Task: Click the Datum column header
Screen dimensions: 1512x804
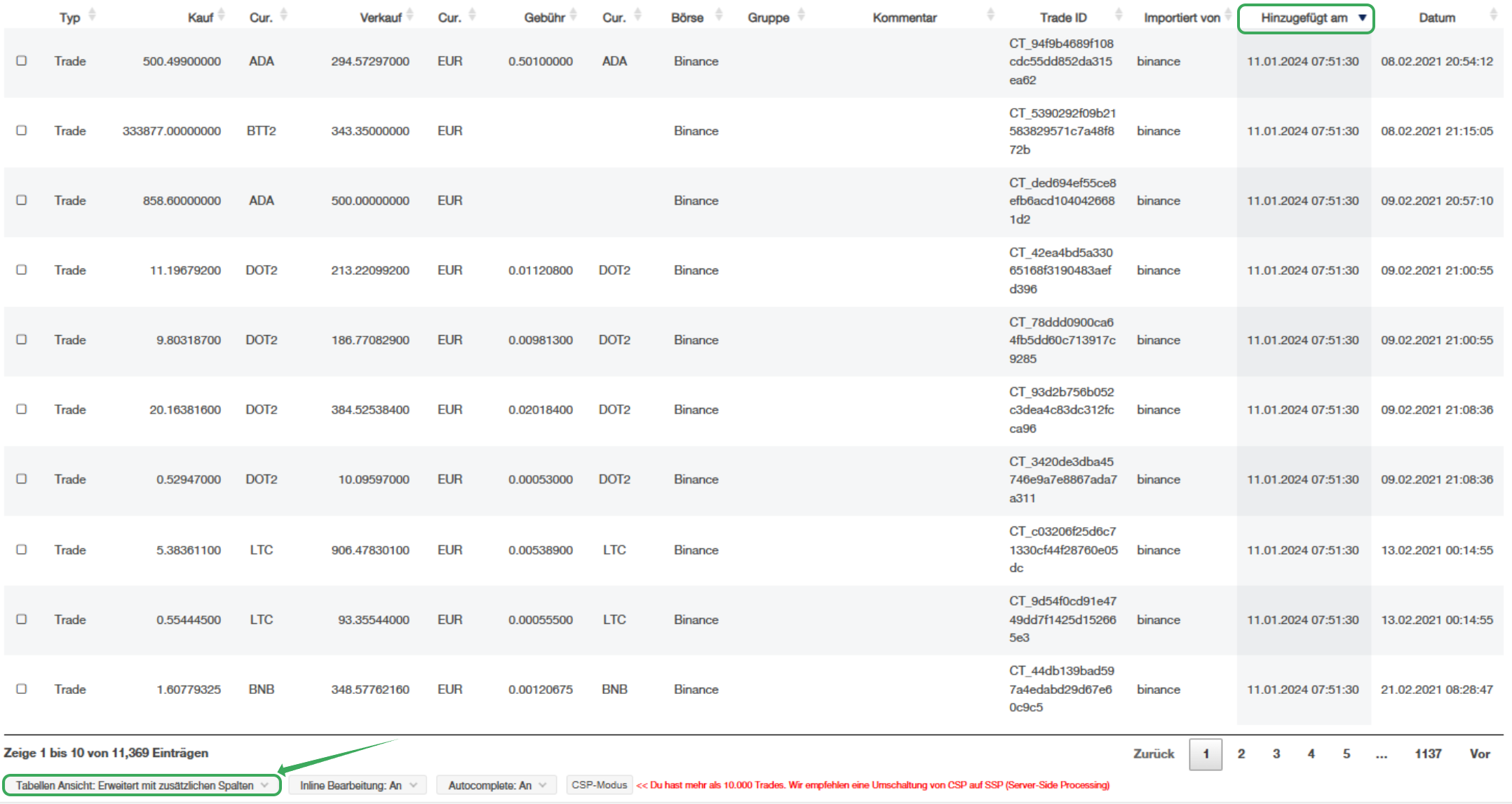Action: pos(1437,18)
